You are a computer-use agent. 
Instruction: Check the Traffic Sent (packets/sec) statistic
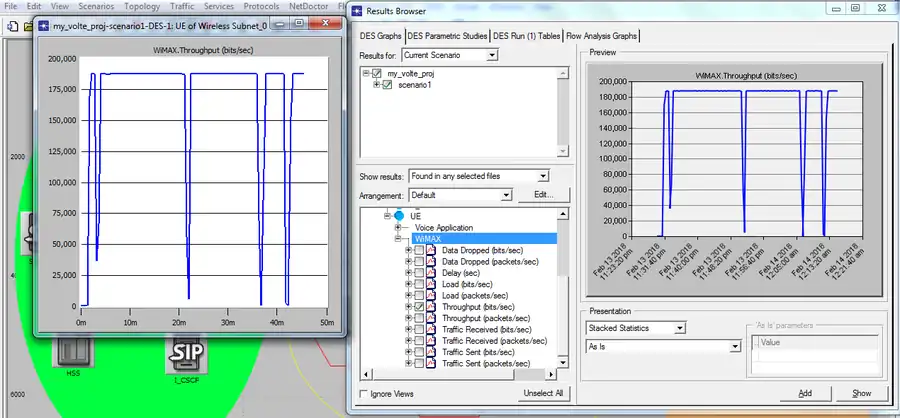click(419, 363)
